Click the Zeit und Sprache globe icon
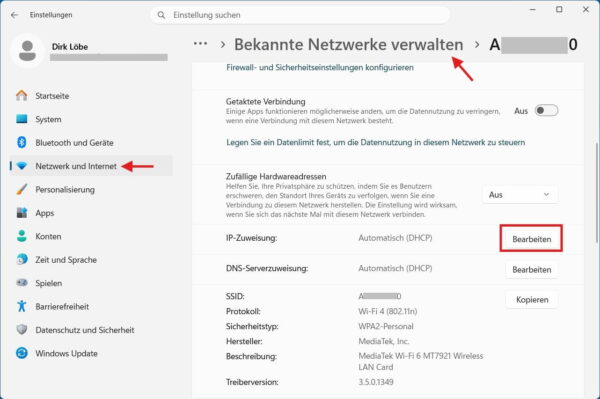The width and height of the screenshot is (600, 399). point(22,259)
